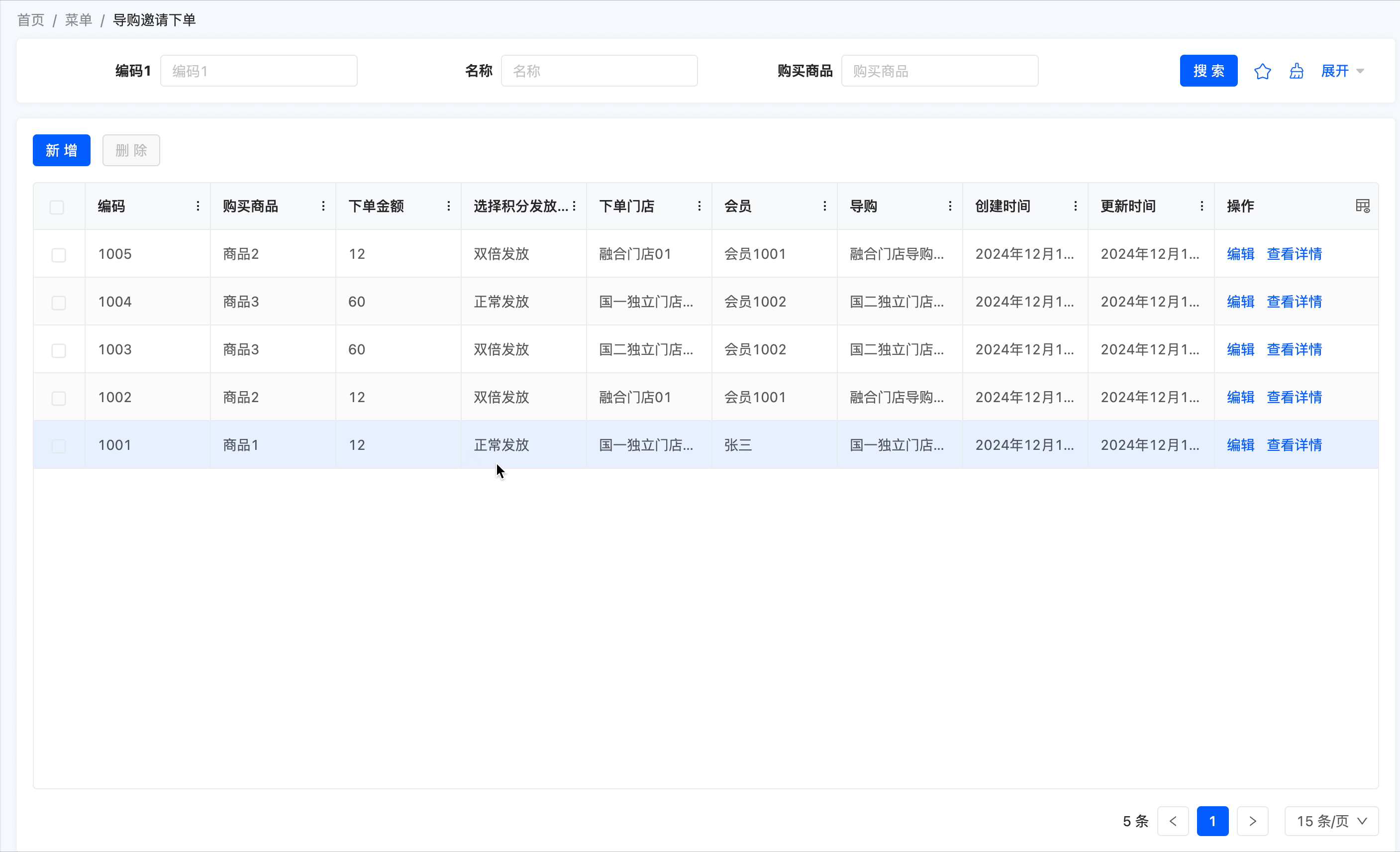Check the row 1003 checkbox
The height and width of the screenshot is (852, 1400).
[59, 350]
